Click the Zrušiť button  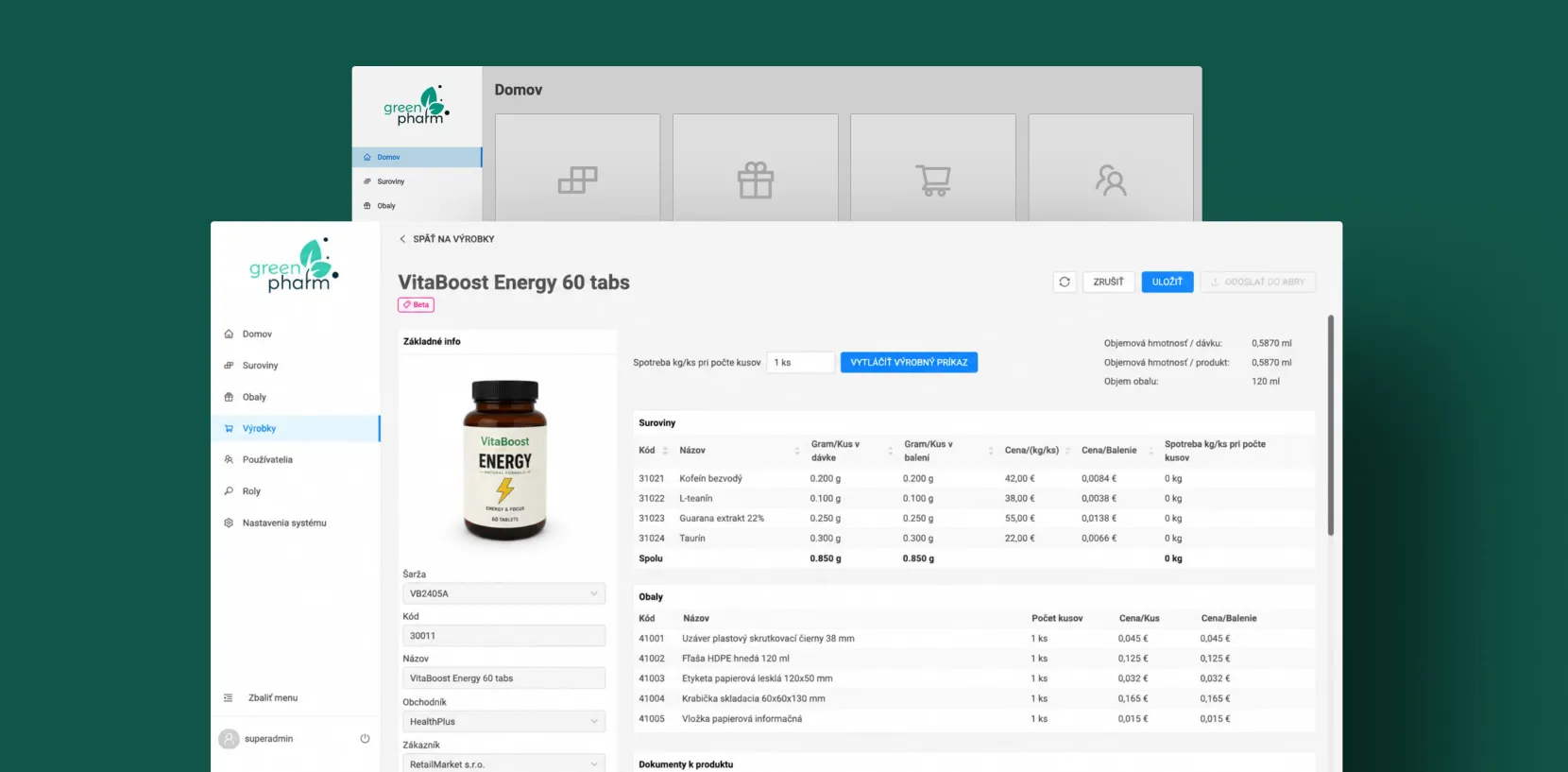tap(1108, 282)
